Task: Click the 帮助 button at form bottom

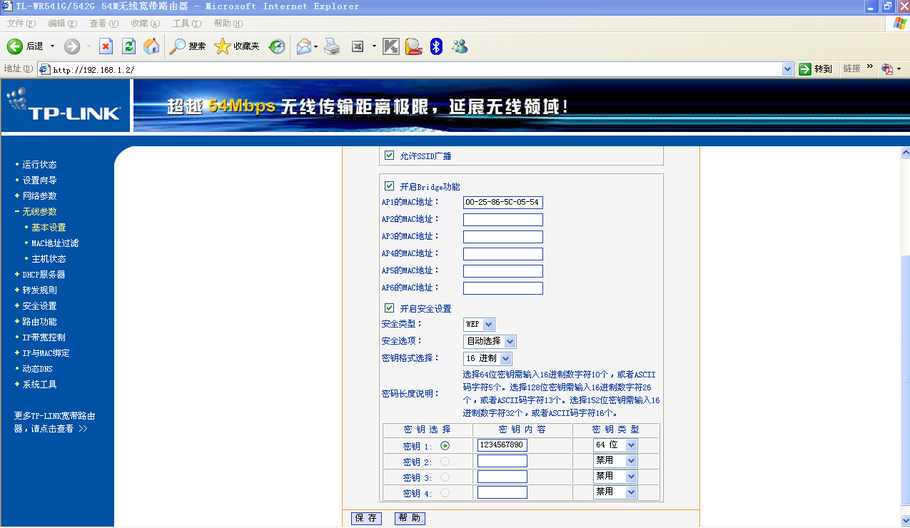Action: pyautogui.click(x=410, y=518)
